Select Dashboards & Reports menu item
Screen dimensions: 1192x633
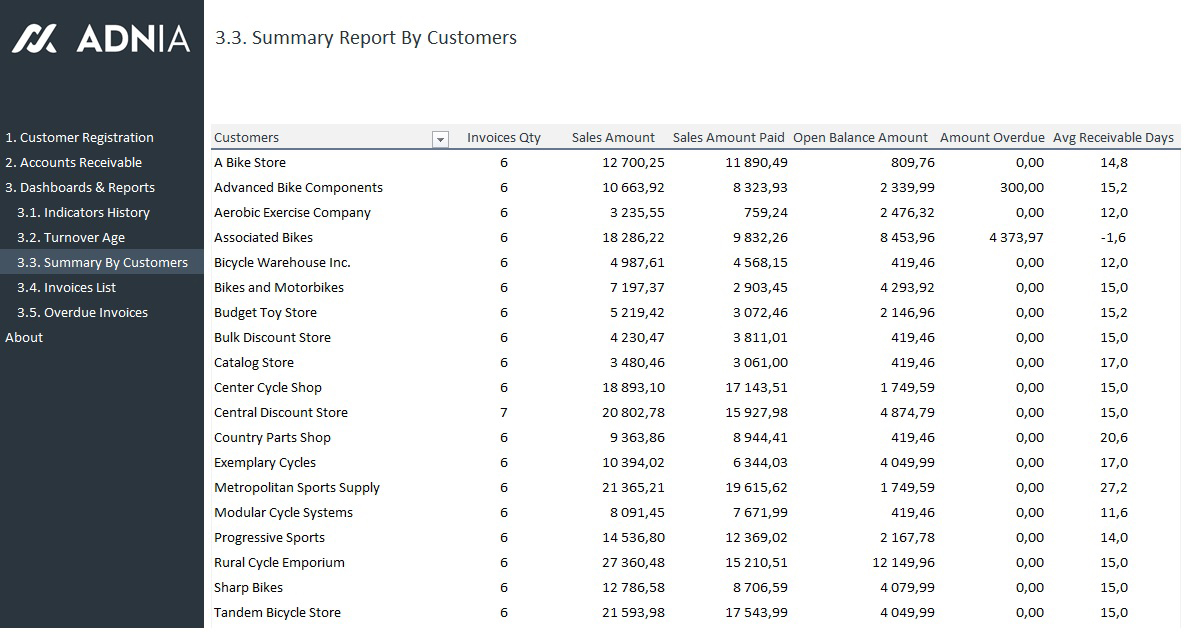tap(80, 188)
